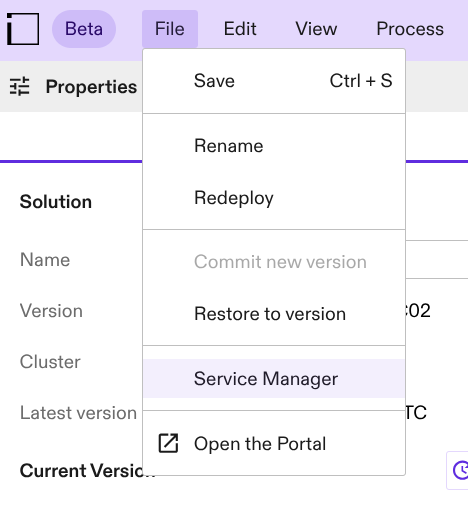
Task: Click the Properties sliders icon
Action: 20,87
